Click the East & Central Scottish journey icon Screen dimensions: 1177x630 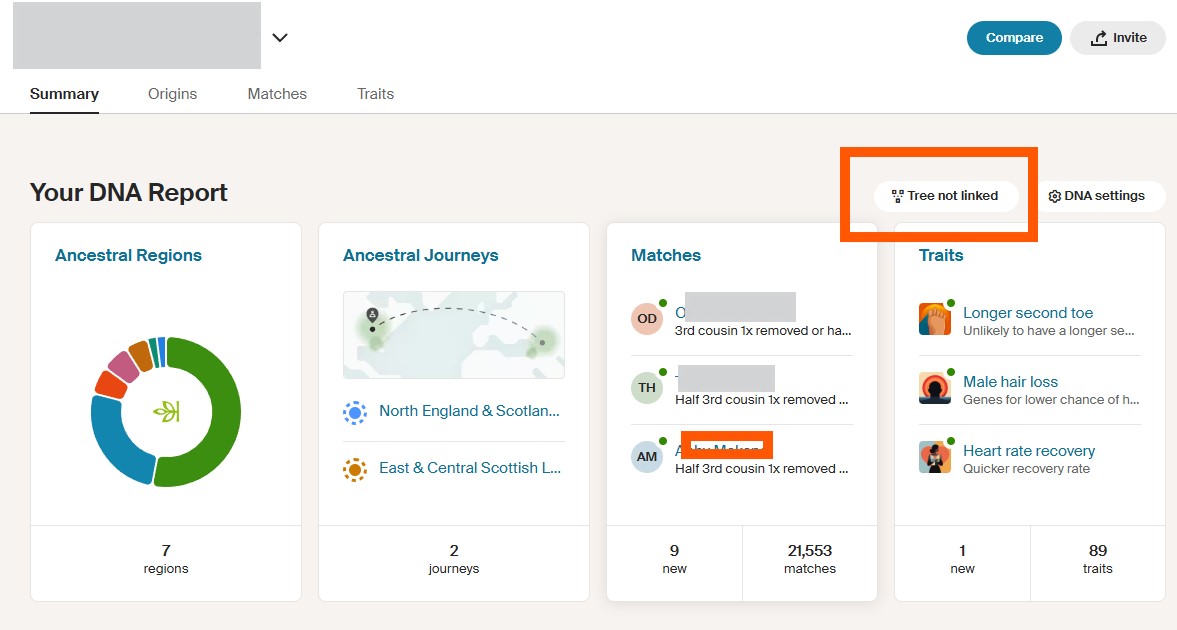pyautogui.click(x=354, y=469)
